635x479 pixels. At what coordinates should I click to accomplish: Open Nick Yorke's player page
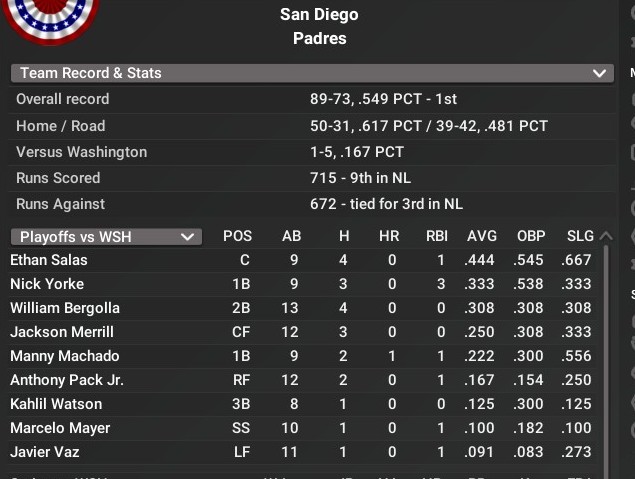pos(47,284)
